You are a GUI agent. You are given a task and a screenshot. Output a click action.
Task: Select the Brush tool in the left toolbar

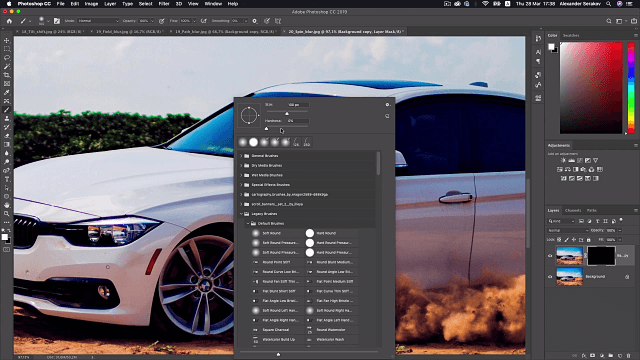(x=7, y=110)
